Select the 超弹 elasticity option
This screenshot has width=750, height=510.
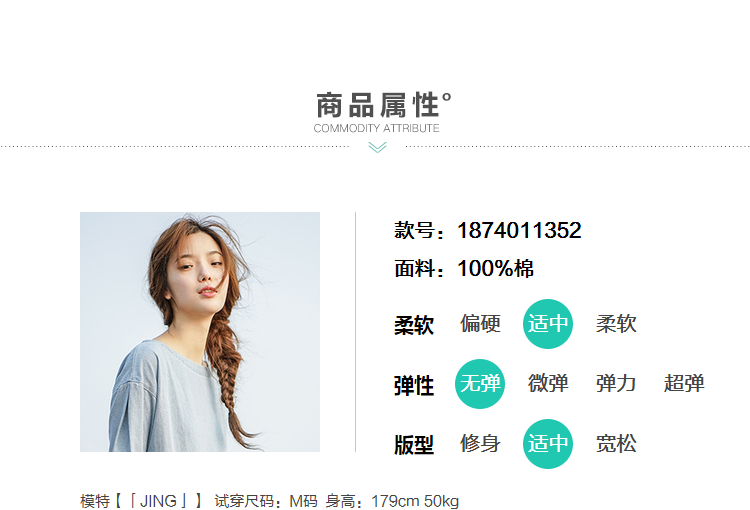pos(684,384)
